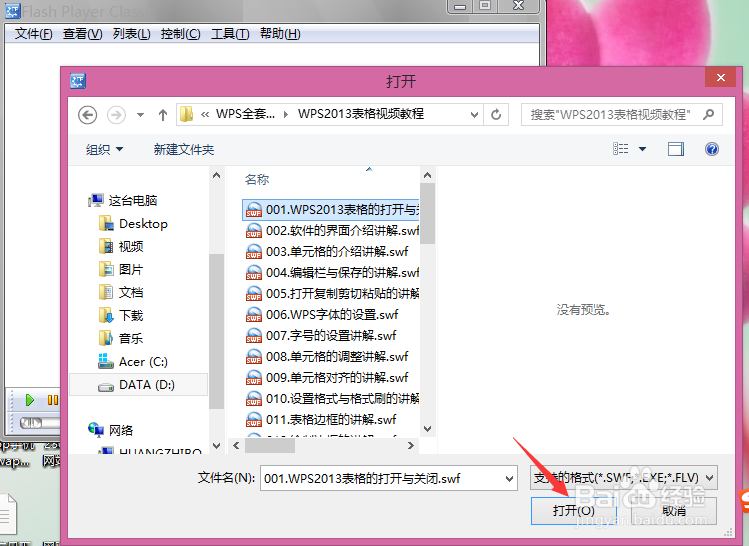Click the 取消 button
This screenshot has height=546, width=749.
(x=674, y=511)
